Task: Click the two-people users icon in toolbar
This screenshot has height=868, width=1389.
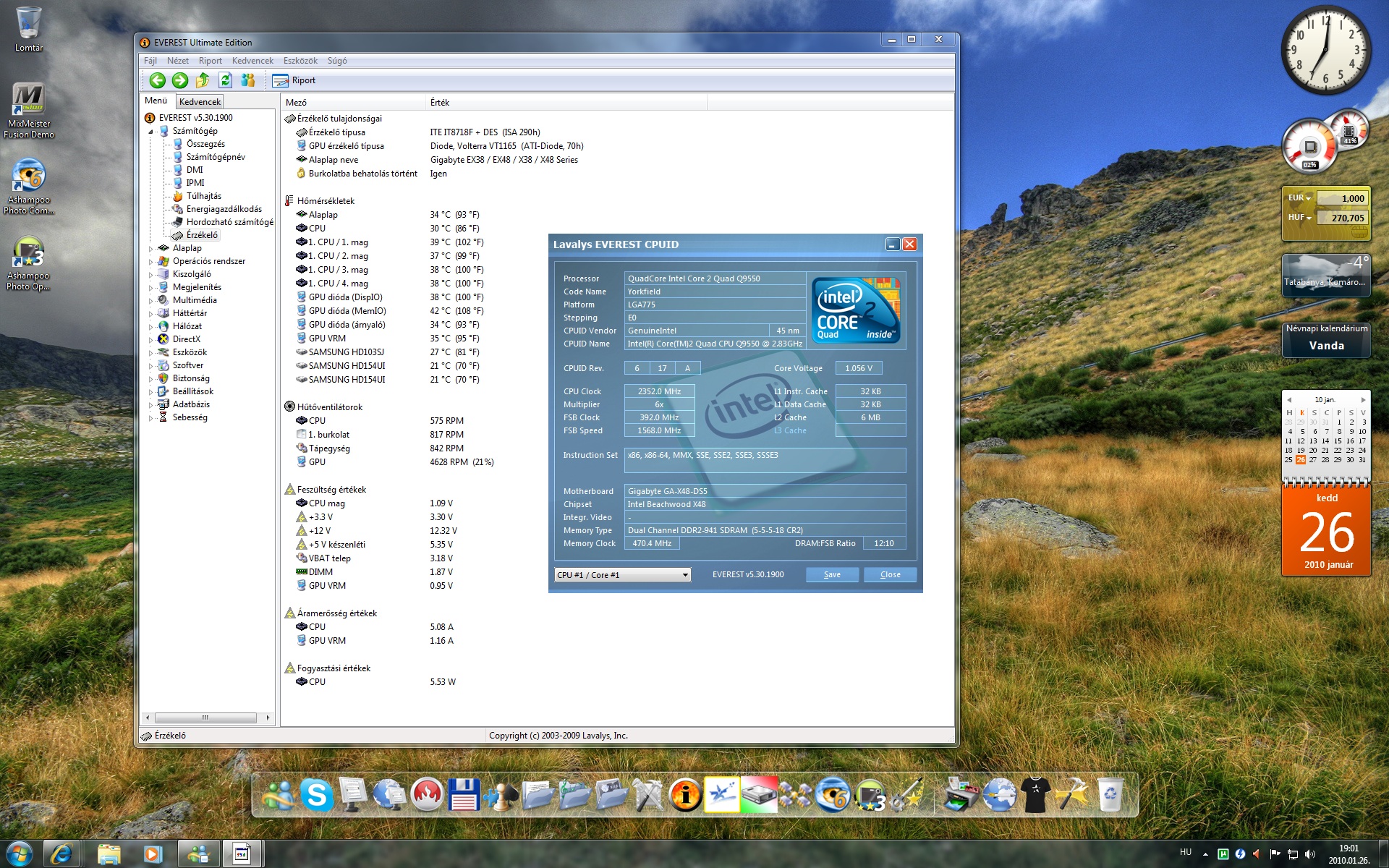Action: [x=248, y=80]
